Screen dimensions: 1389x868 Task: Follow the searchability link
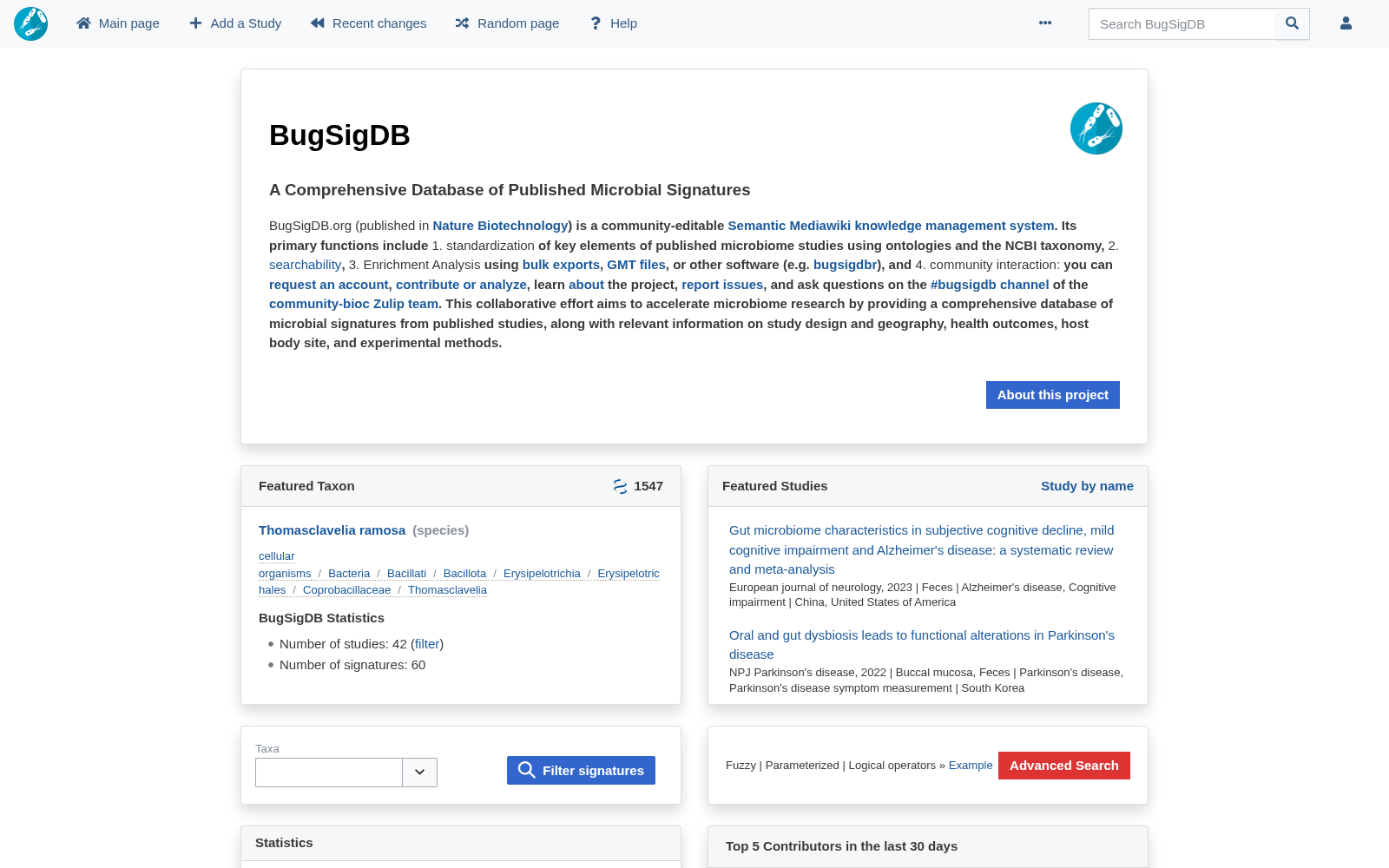pyautogui.click(x=305, y=265)
